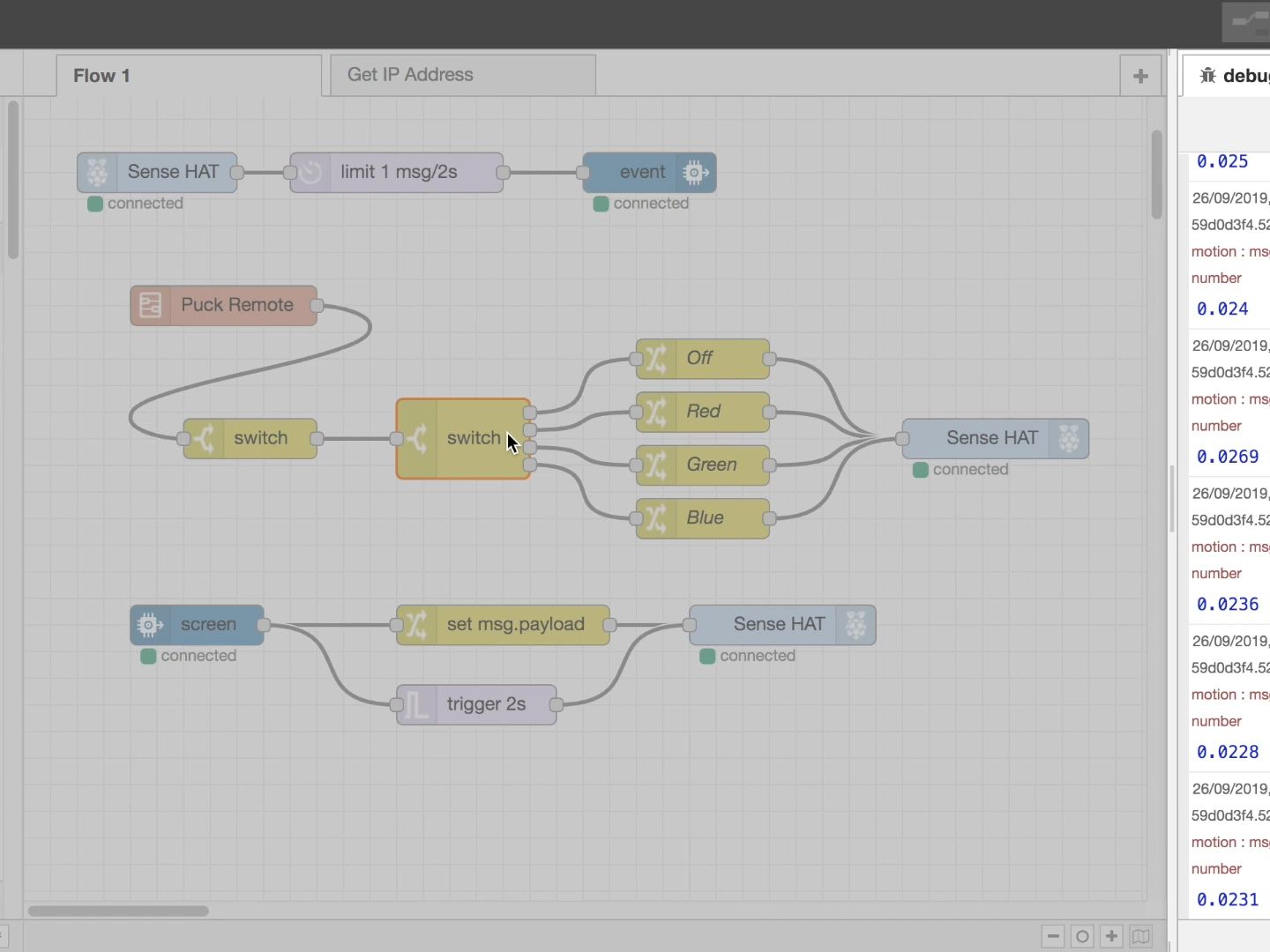This screenshot has height=952, width=1270.
Task: Select the Red change node
Action: (x=702, y=412)
